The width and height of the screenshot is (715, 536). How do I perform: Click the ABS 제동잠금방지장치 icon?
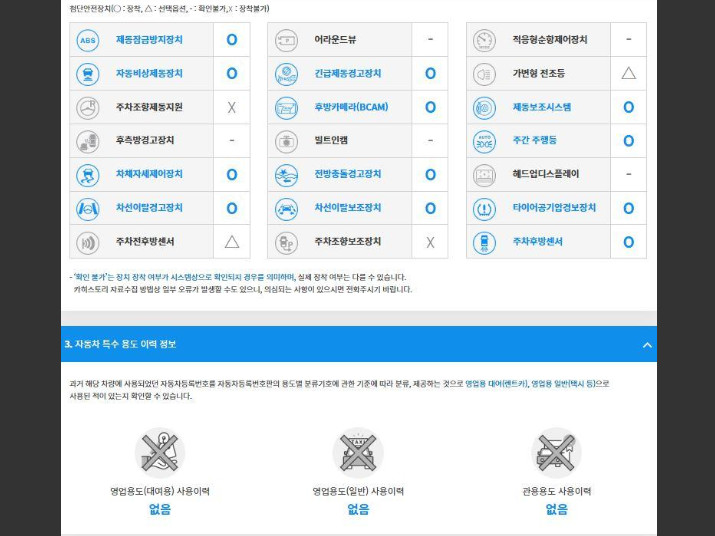click(88, 40)
